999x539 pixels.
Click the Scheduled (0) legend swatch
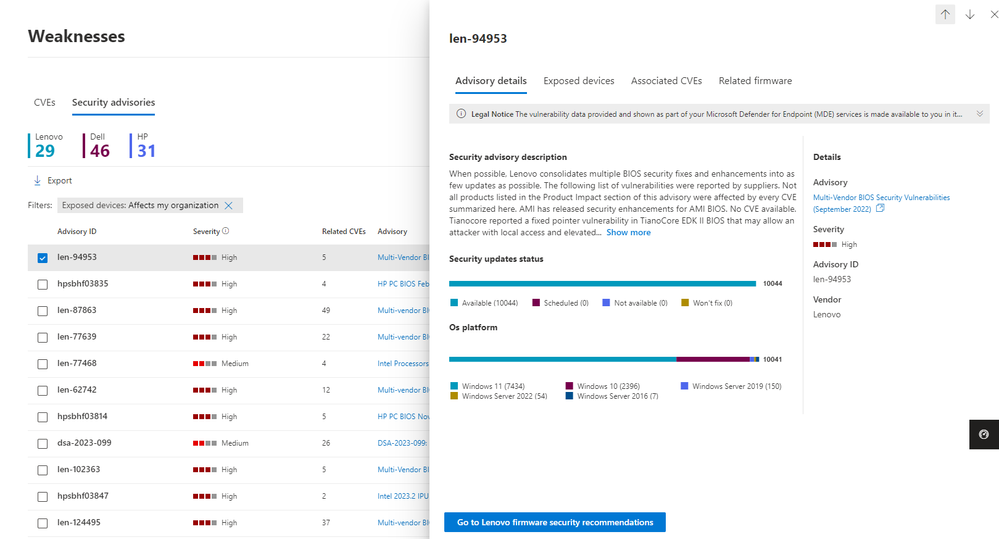(536, 303)
